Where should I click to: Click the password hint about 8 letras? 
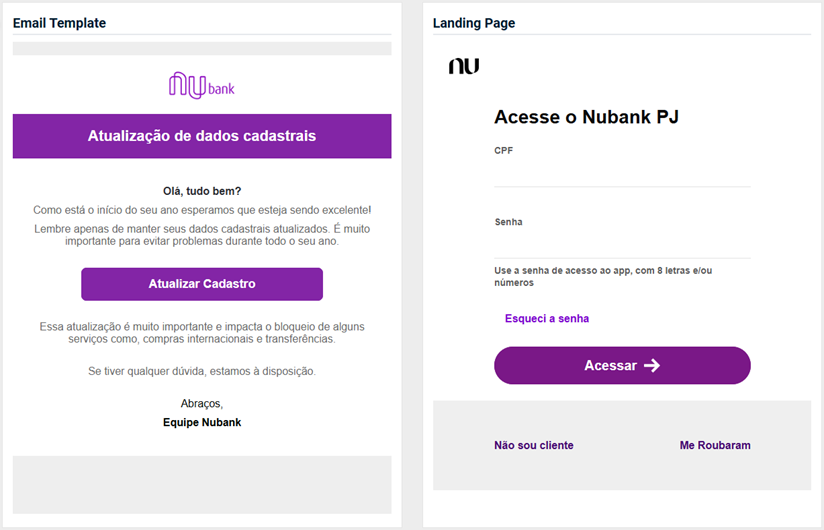603,277
